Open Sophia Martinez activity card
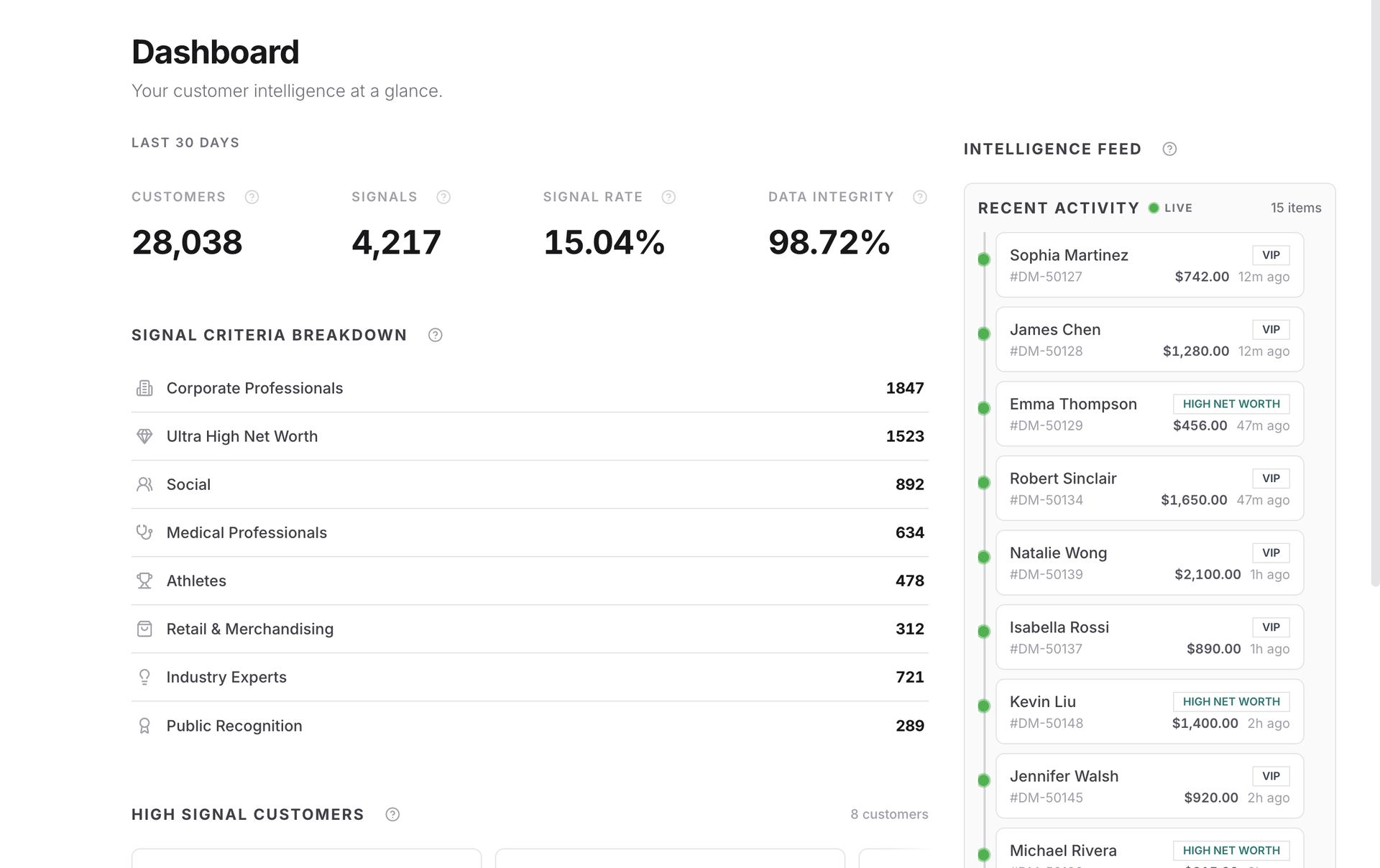1380x868 pixels. pyautogui.click(x=1149, y=265)
